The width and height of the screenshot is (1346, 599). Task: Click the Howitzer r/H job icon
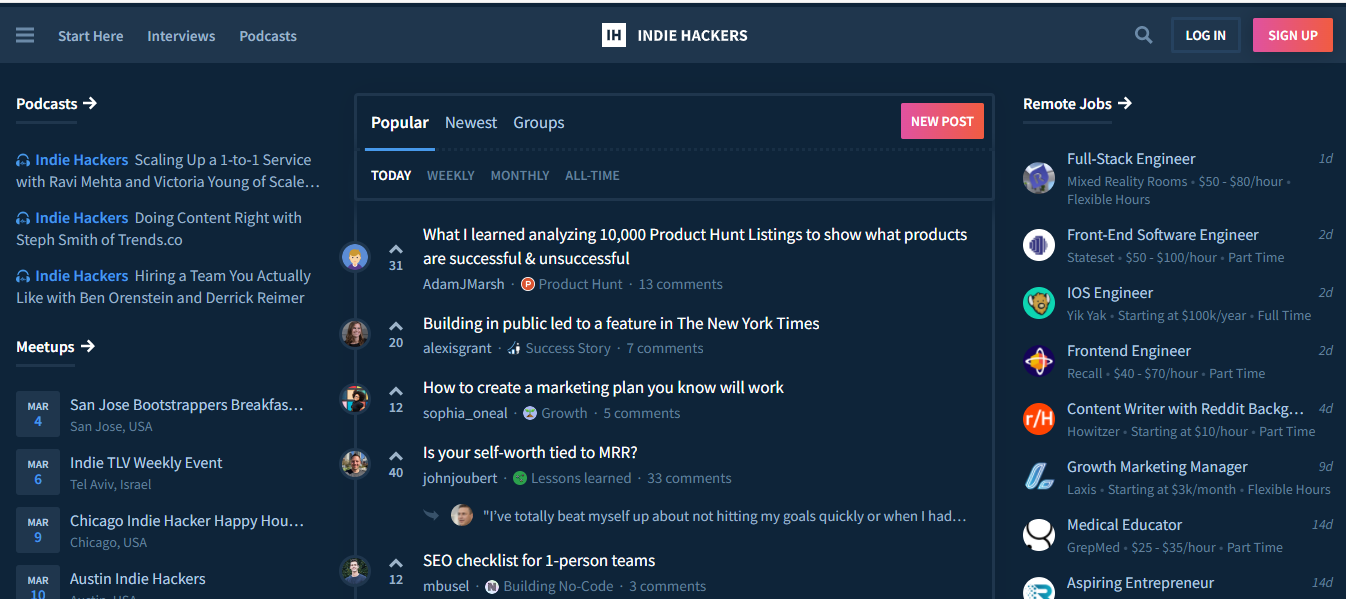pos(1039,419)
